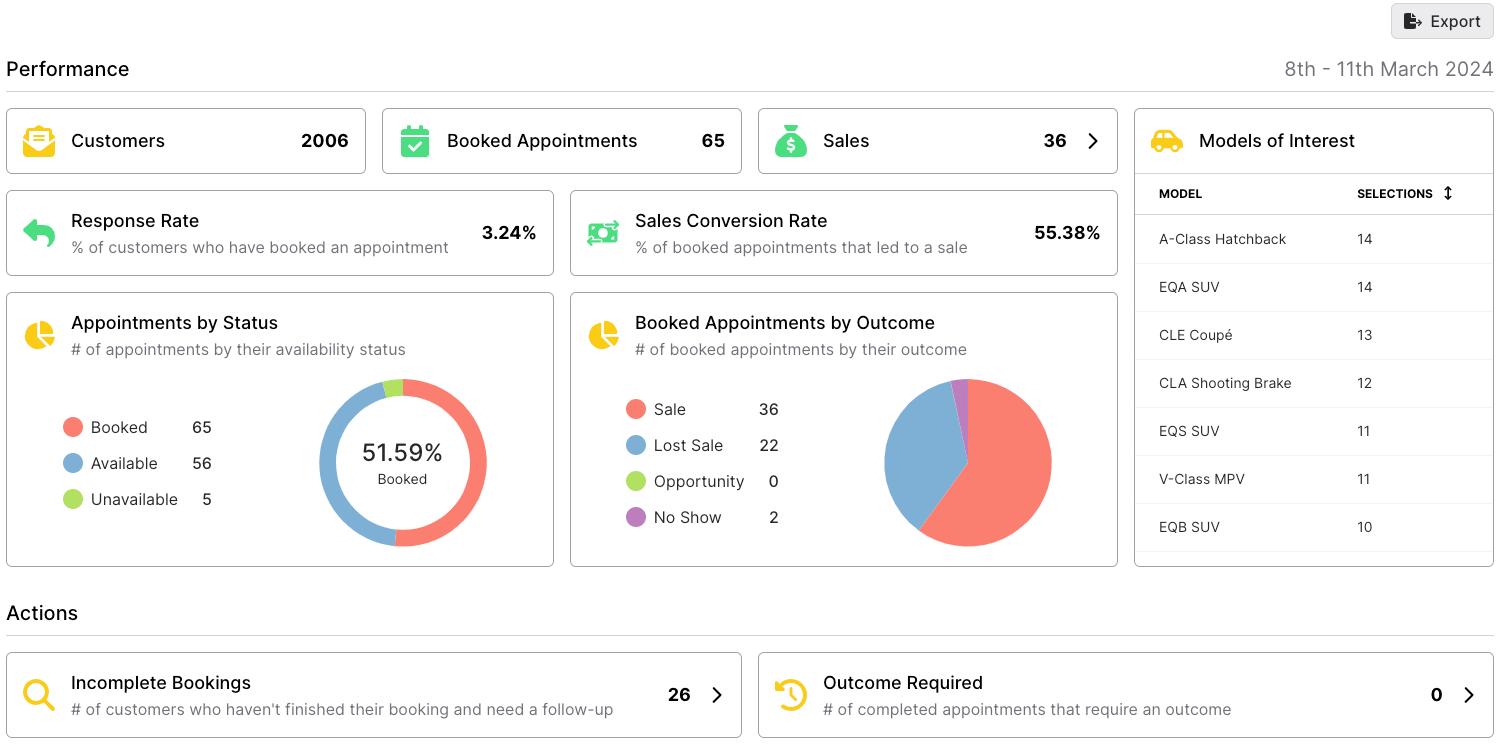The image size is (1500, 744).
Task: Click the clock history Outcome Required icon
Action: [791, 695]
